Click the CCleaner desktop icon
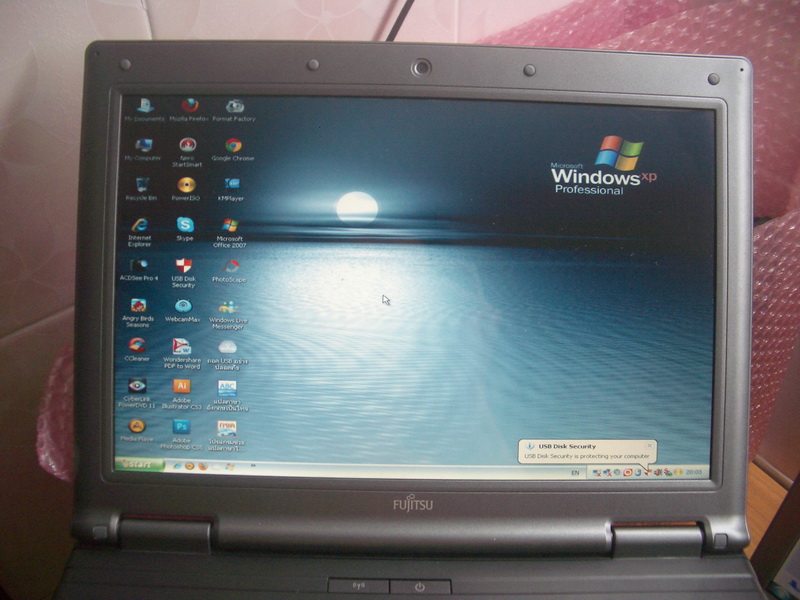The image size is (800, 600). tap(138, 345)
